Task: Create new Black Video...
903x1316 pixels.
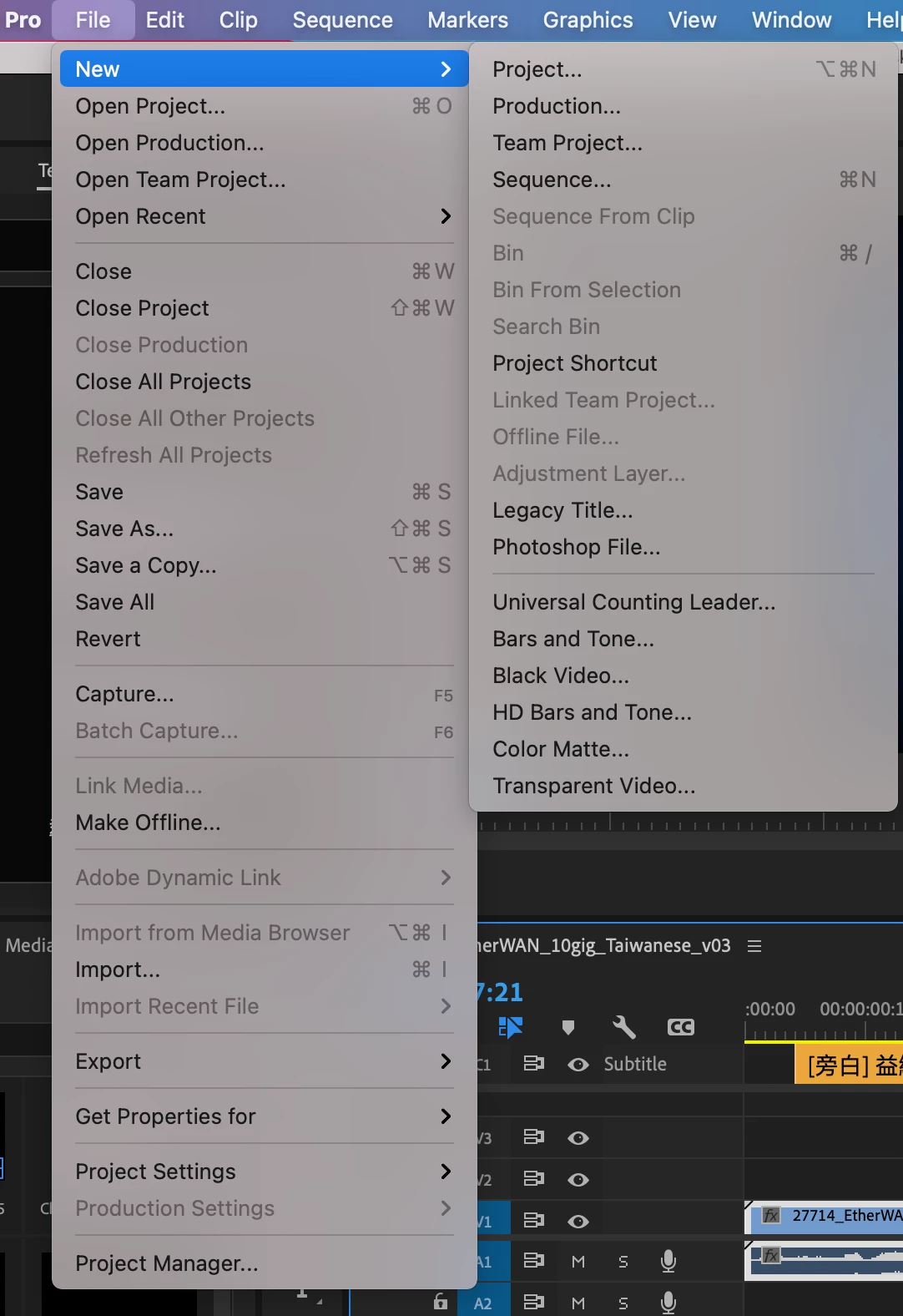Action: click(684, 676)
